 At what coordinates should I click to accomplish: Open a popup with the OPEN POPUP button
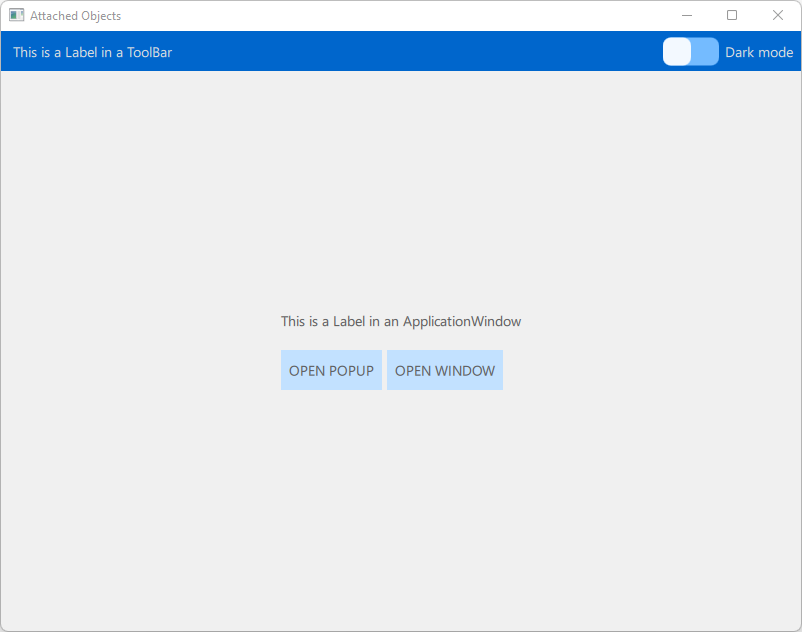331,370
